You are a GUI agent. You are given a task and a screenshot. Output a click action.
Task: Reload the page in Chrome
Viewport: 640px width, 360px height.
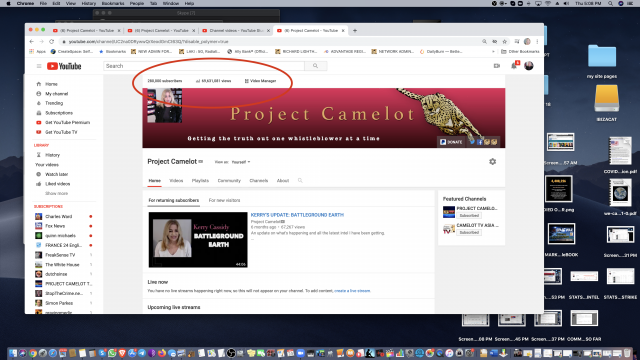coord(51,42)
